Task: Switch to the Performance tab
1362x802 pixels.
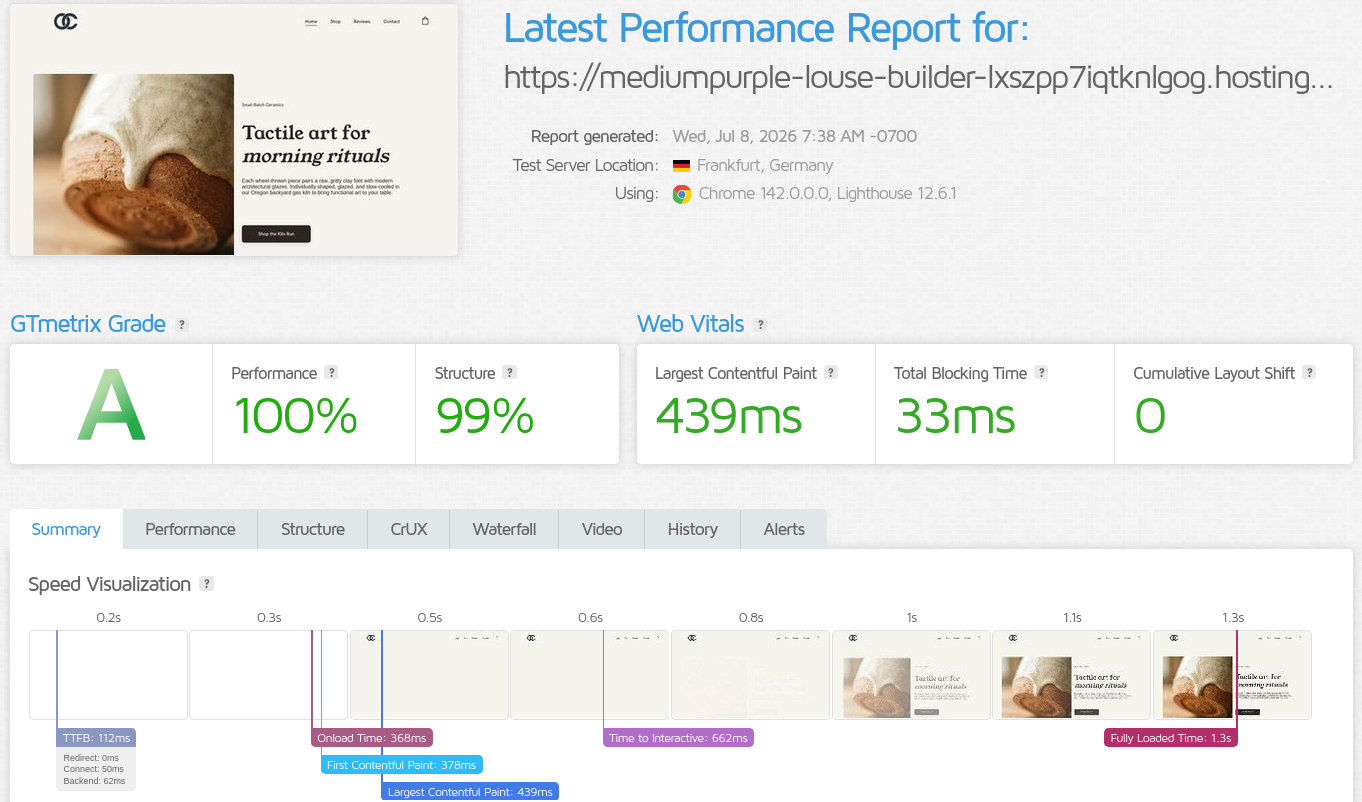Action: click(x=190, y=529)
